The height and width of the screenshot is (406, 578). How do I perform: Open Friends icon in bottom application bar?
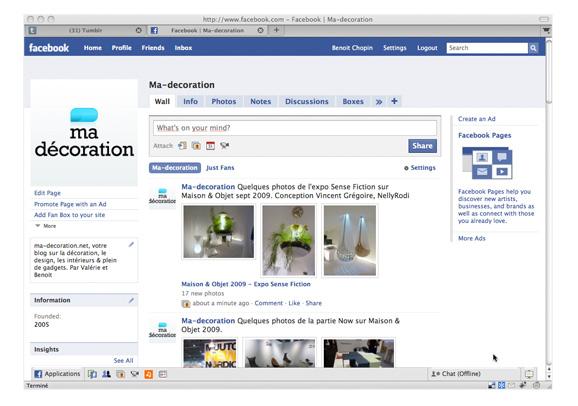coord(106,374)
